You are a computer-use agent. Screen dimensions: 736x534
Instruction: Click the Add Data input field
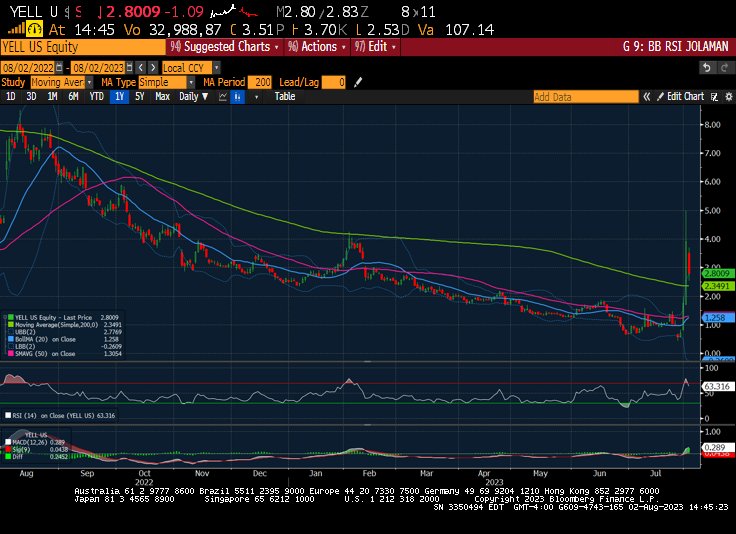tap(586, 97)
